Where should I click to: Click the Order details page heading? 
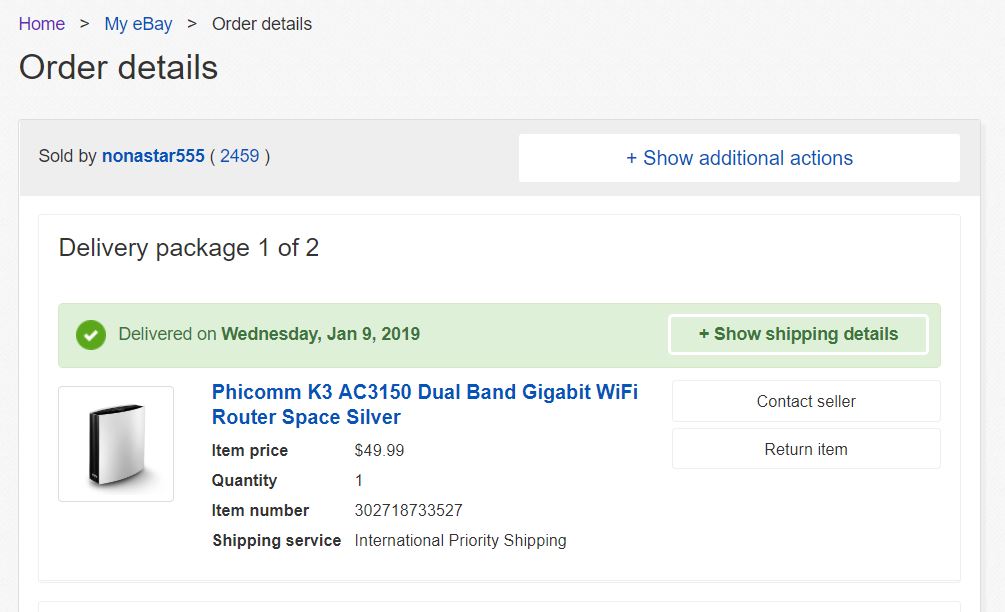(118, 68)
